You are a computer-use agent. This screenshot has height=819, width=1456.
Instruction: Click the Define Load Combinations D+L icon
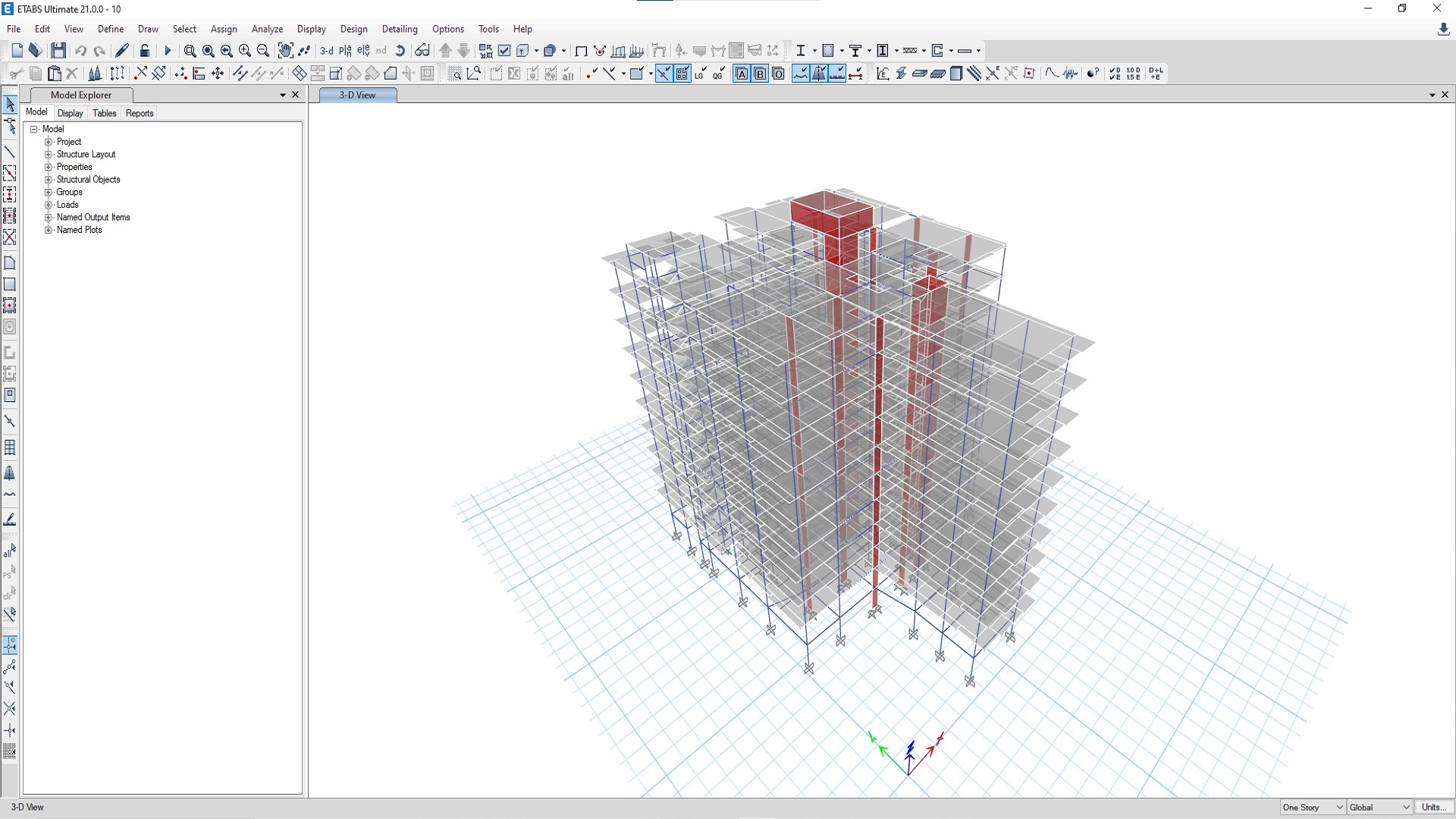point(1156,74)
